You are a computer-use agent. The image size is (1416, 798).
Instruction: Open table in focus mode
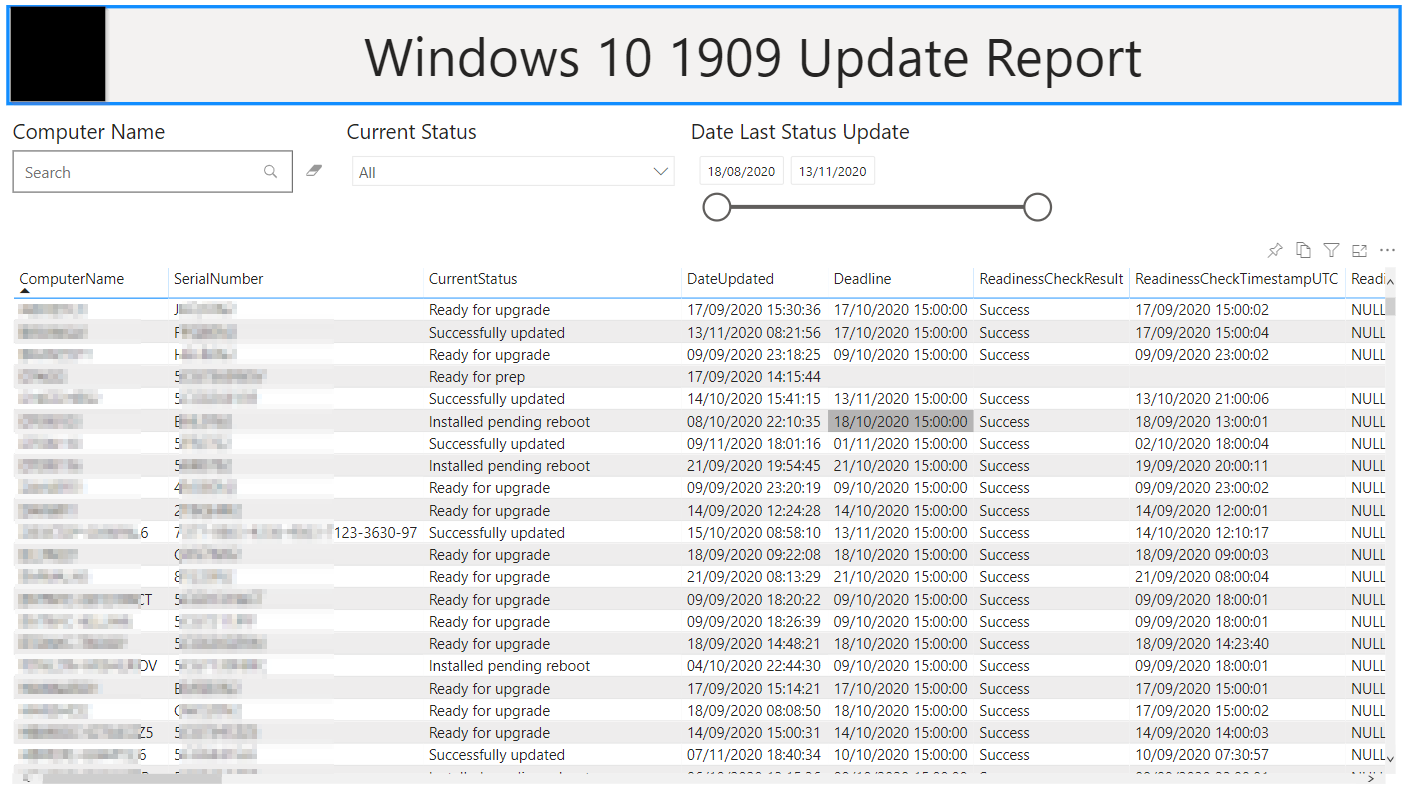point(1359,251)
